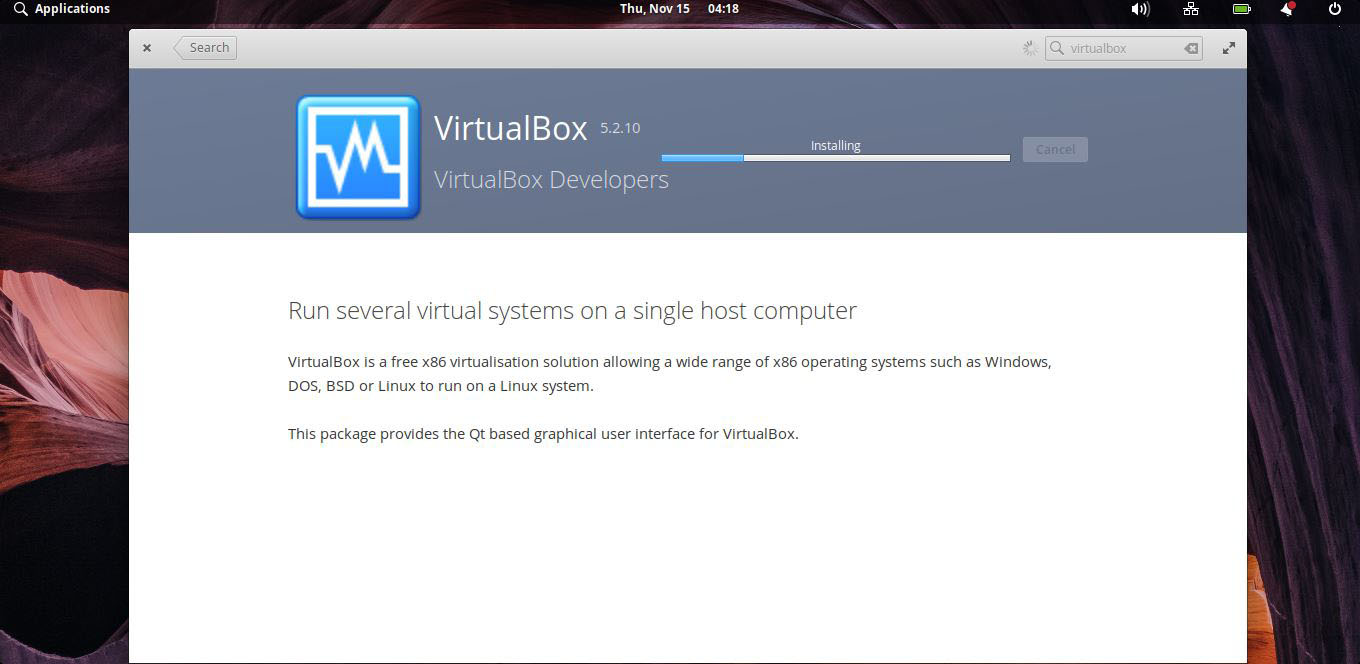Click the VirtualBox application icon
Image resolution: width=1360 pixels, height=664 pixels.
(x=357, y=156)
